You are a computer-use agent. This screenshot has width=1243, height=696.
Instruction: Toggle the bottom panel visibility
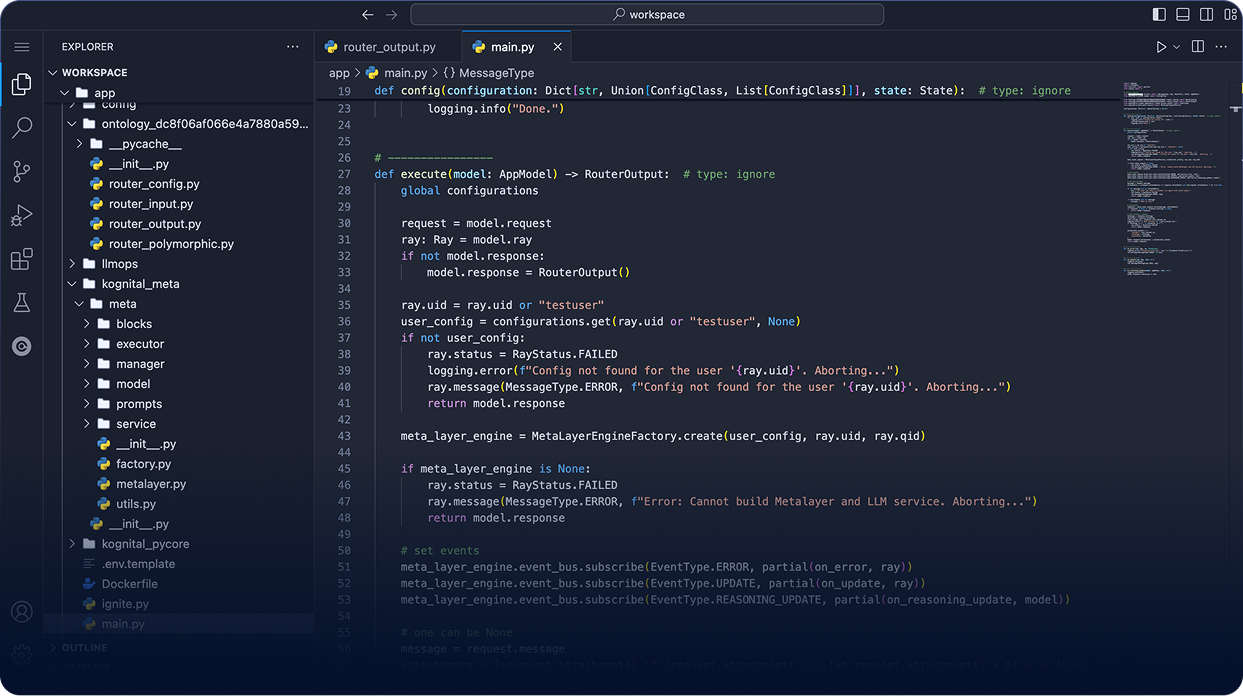pyautogui.click(x=1183, y=15)
